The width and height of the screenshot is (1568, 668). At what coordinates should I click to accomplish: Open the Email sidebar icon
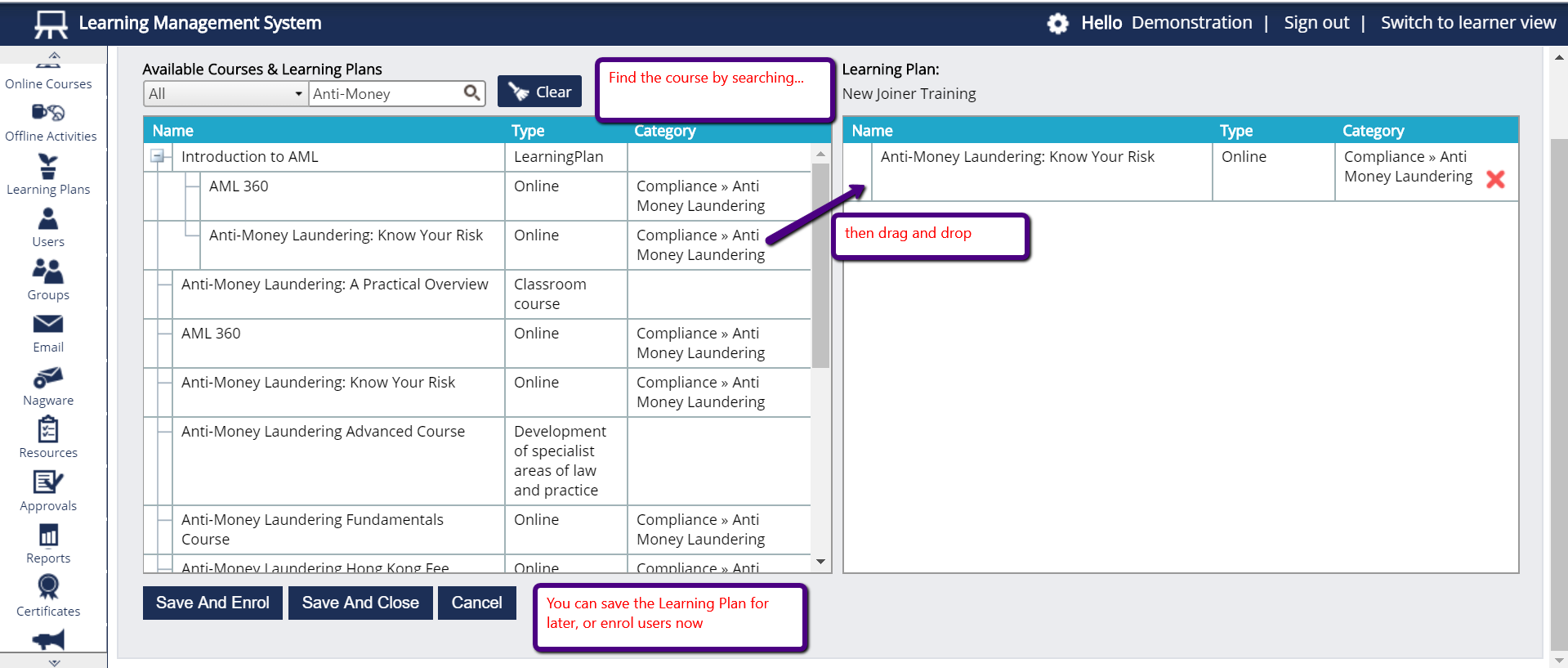tap(48, 325)
